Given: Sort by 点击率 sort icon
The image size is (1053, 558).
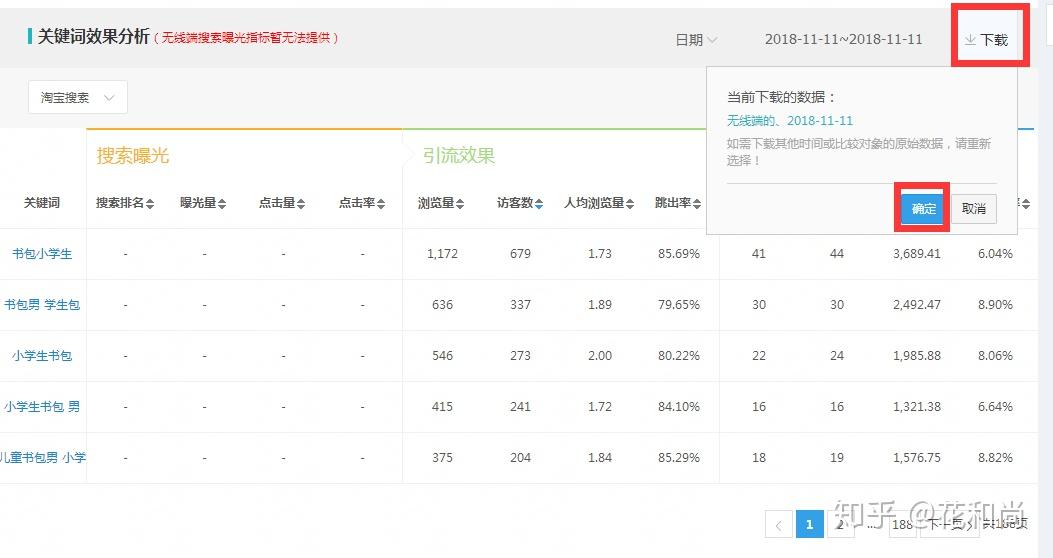Looking at the screenshot, I should [x=381, y=204].
